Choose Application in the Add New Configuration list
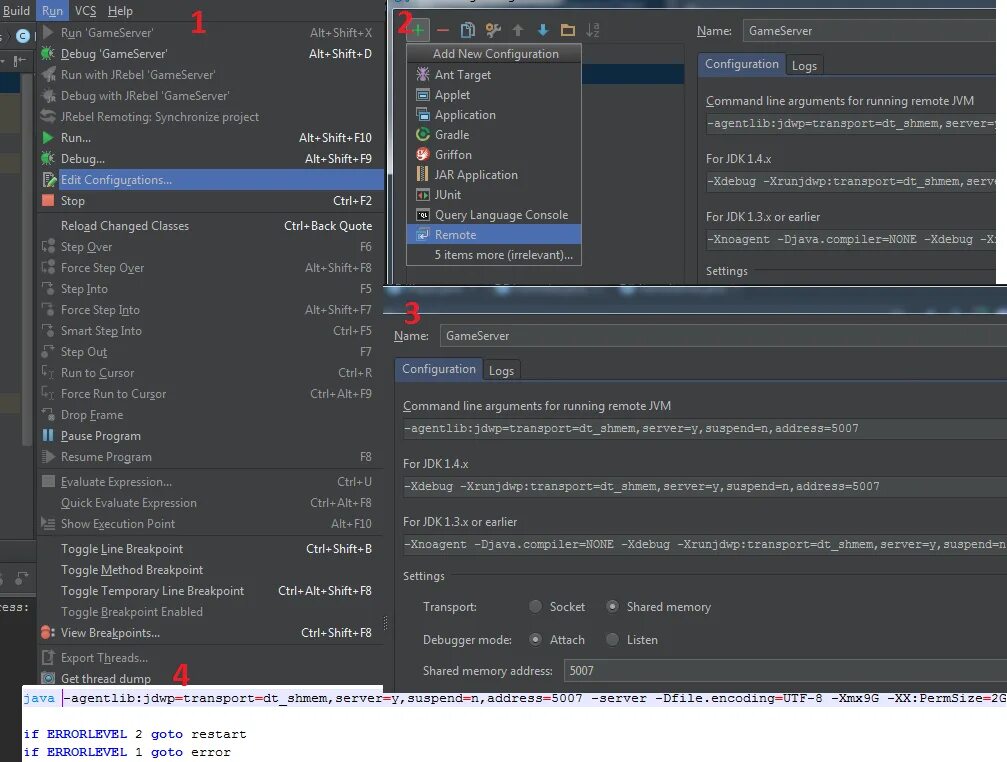The image size is (1007, 762). pos(494,115)
